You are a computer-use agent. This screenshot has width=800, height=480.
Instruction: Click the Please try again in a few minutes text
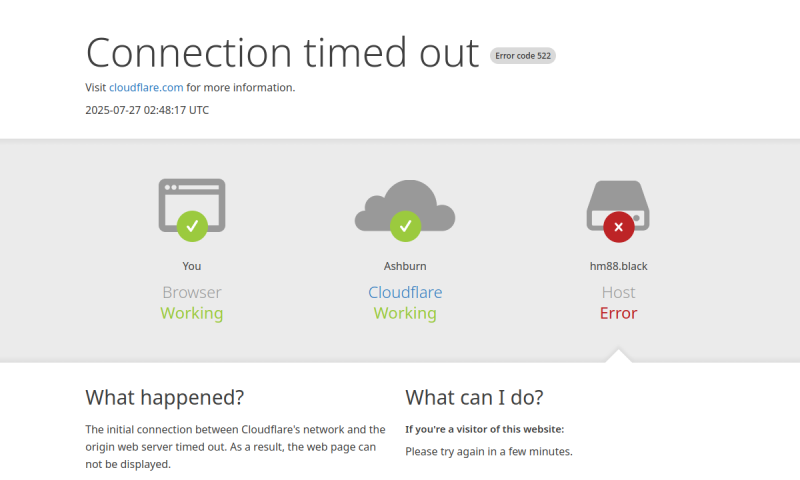pos(489,451)
